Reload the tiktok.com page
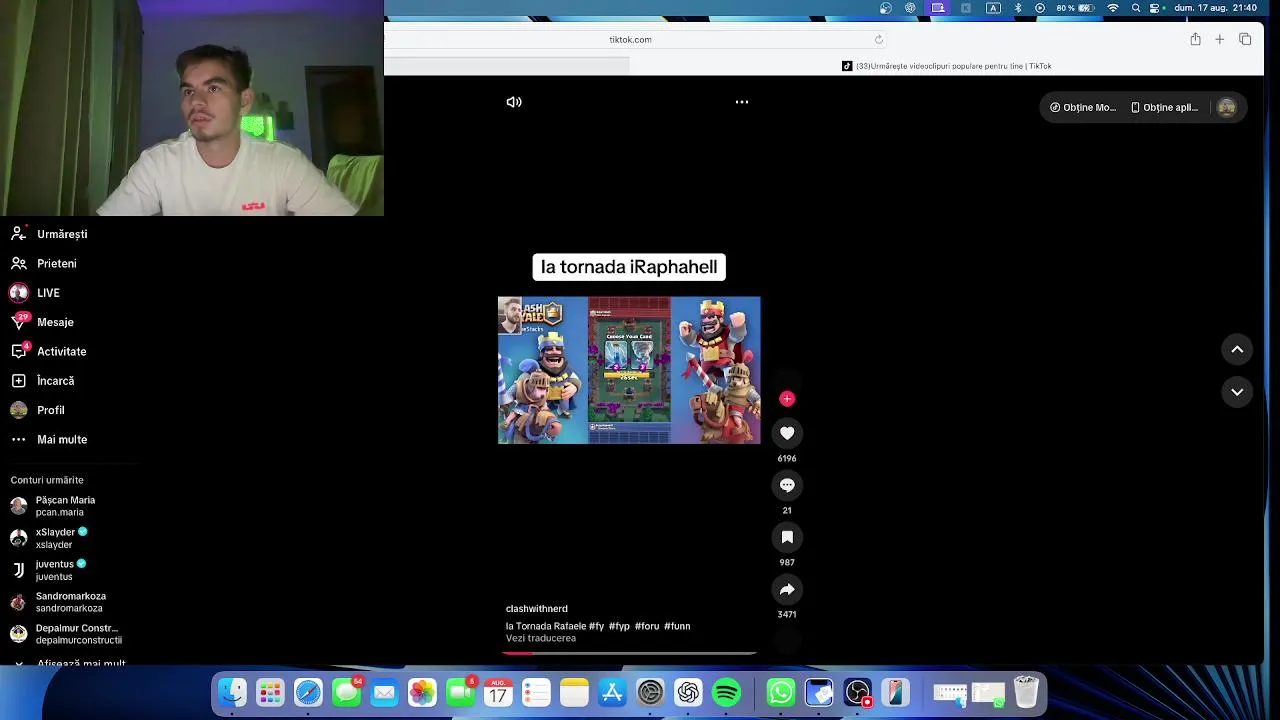The width and height of the screenshot is (1280, 720). 879,39
